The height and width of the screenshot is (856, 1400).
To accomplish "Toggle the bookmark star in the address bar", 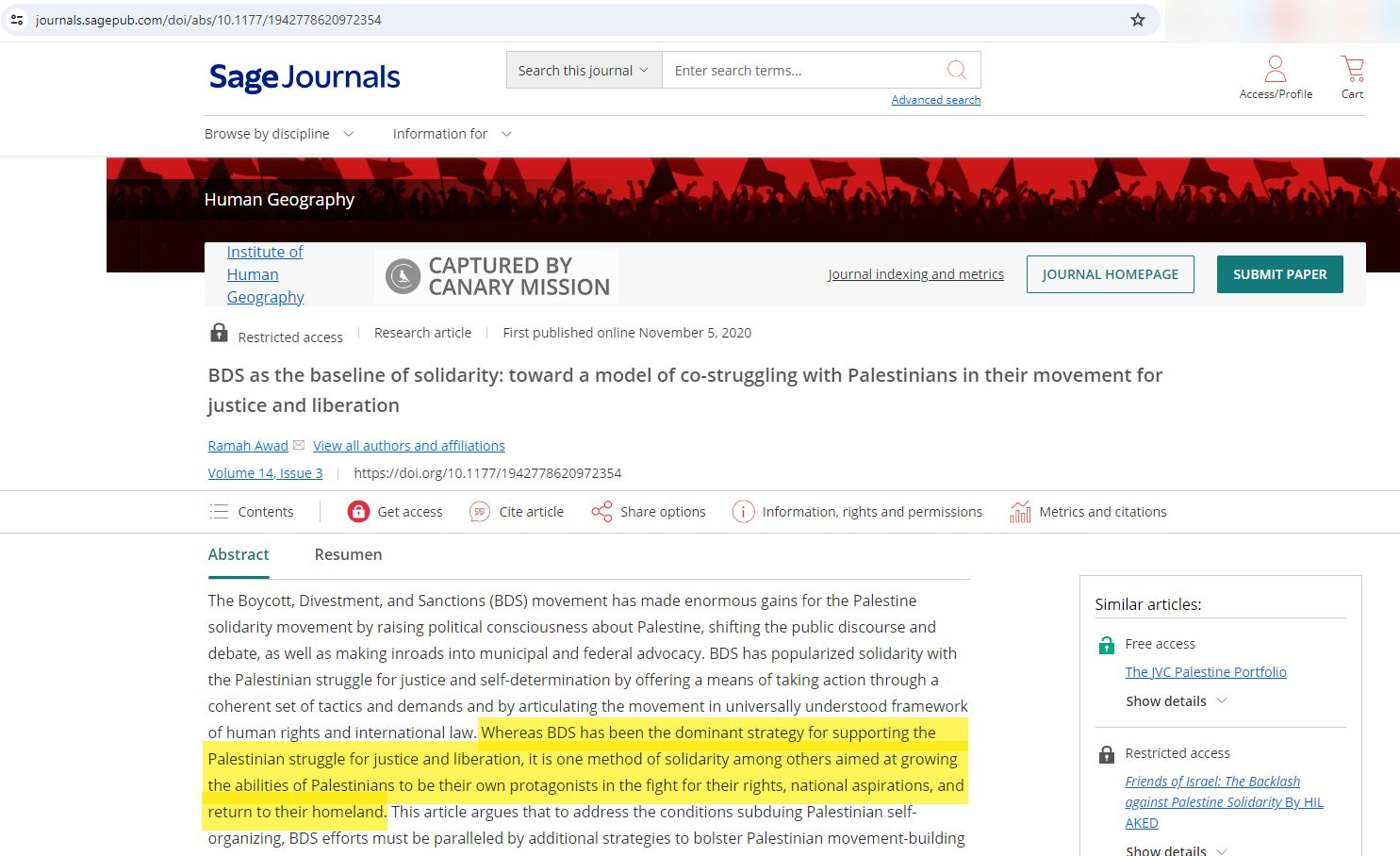I will click(x=1137, y=19).
